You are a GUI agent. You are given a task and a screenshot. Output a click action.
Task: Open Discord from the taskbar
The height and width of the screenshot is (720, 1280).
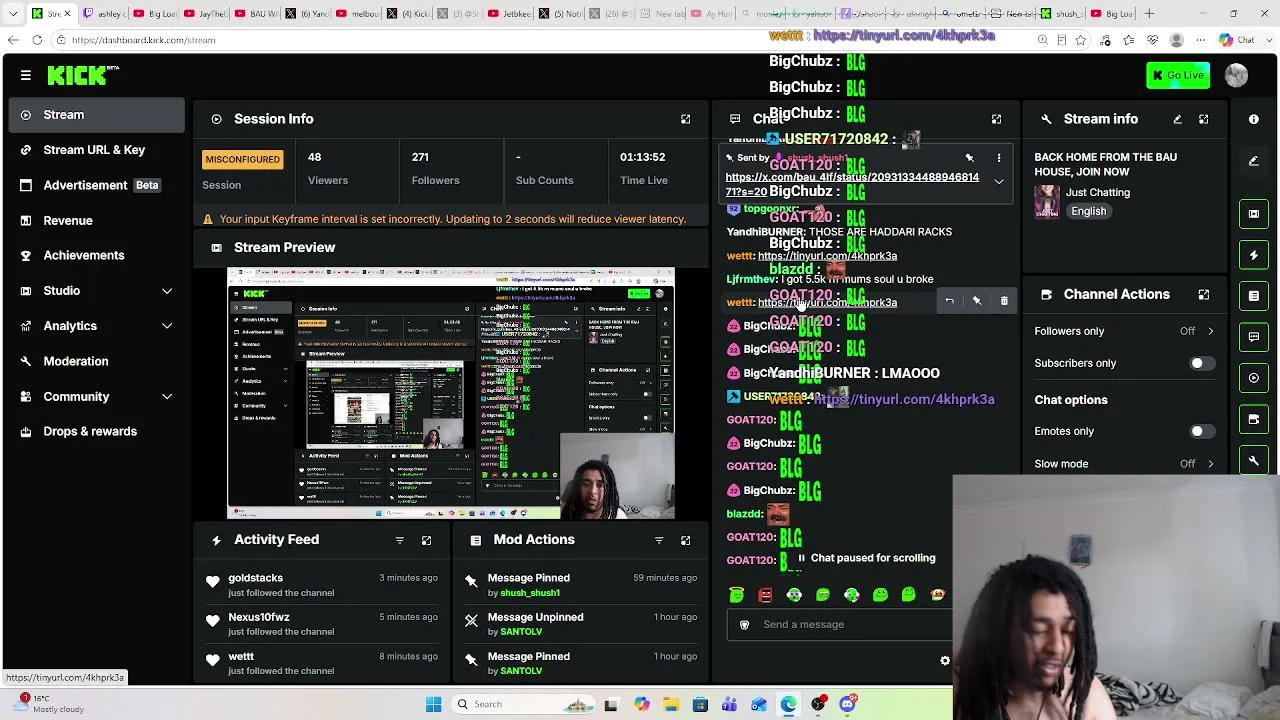[x=848, y=704]
